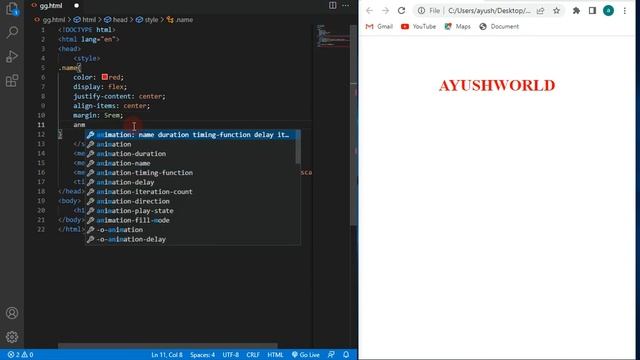
Task: Open the Accounts menu icon
Action: 12,313
